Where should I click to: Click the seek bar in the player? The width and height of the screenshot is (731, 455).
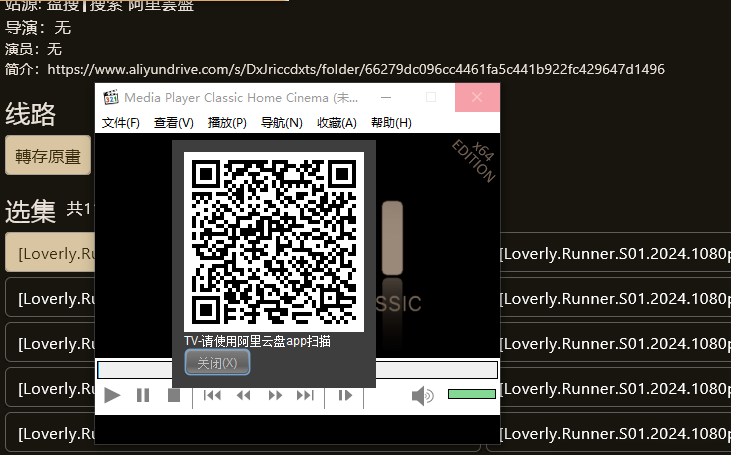click(297, 370)
